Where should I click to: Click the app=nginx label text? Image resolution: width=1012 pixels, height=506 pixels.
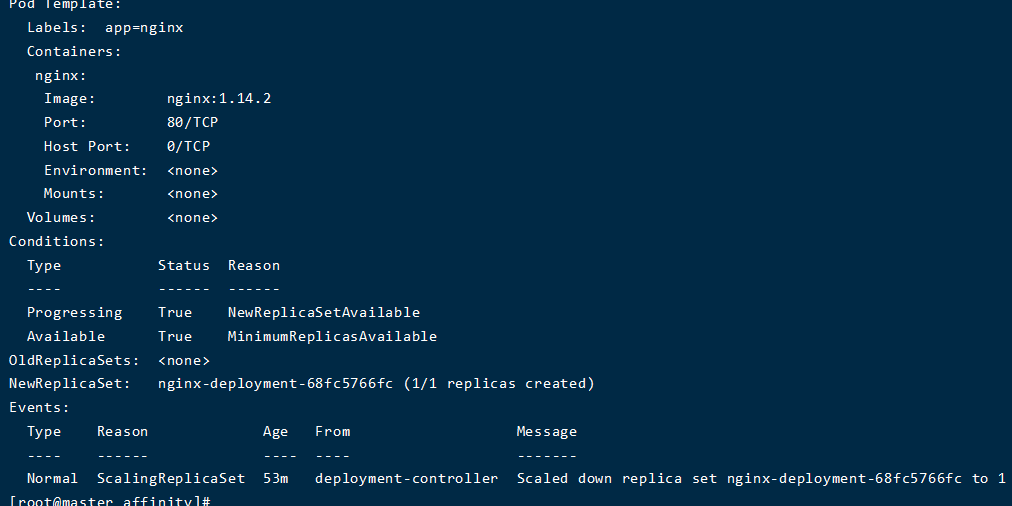pyautogui.click(x=144, y=27)
